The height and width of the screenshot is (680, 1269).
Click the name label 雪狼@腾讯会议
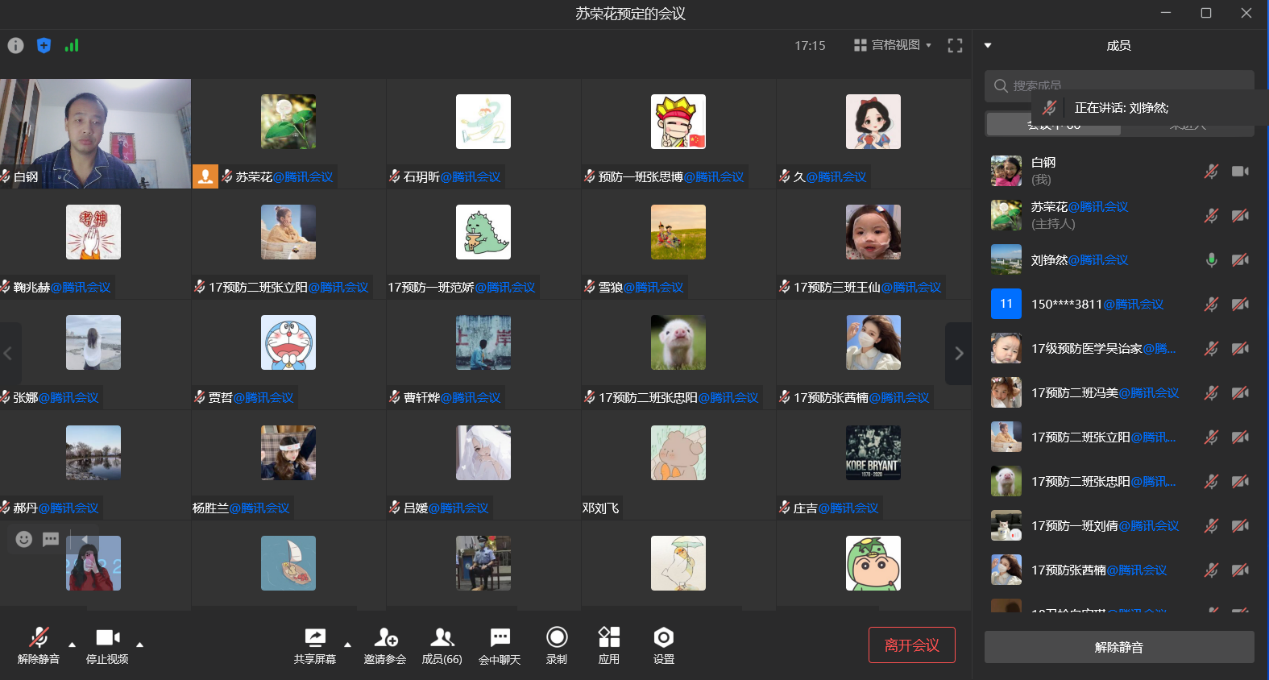click(x=641, y=287)
